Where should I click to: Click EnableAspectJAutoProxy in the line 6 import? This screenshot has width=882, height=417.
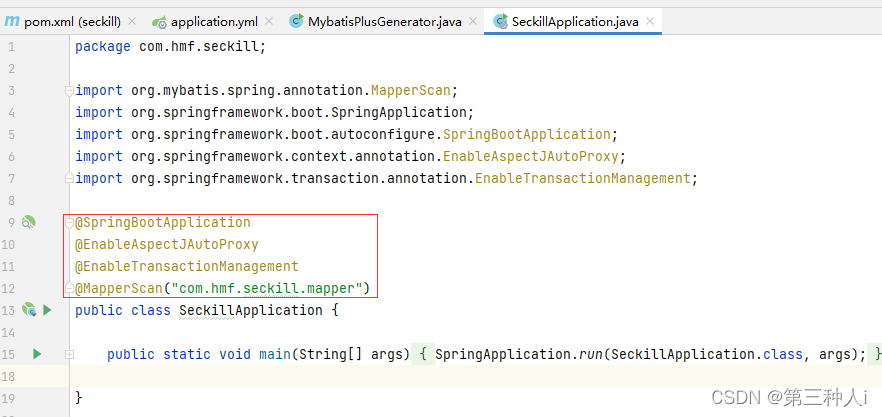coord(530,156)
